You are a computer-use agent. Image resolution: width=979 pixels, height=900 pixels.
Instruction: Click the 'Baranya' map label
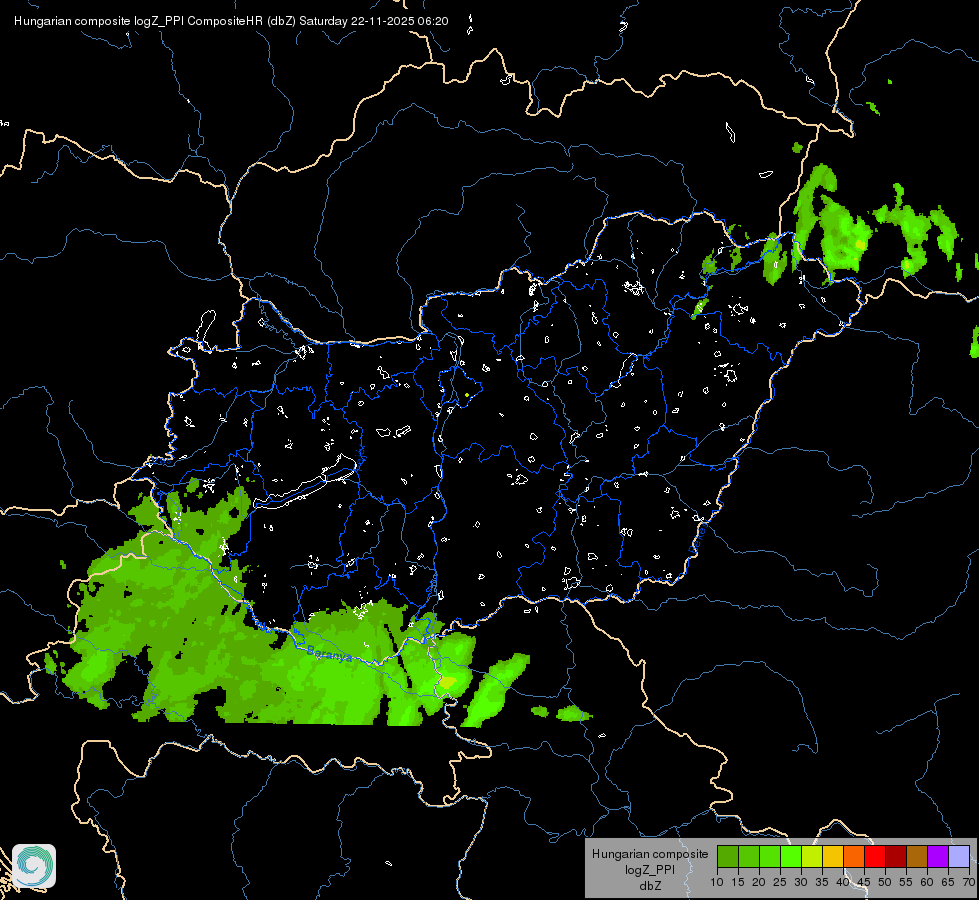coord(330,654)
